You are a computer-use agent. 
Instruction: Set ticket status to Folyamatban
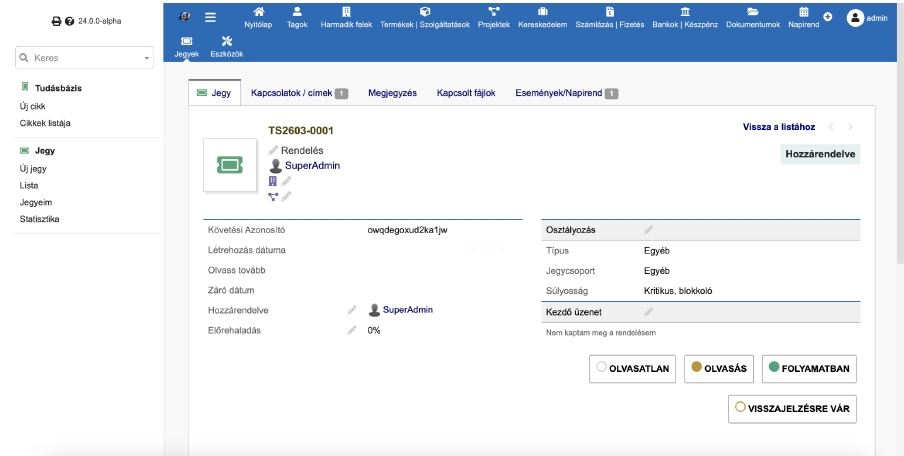[808, 368]
